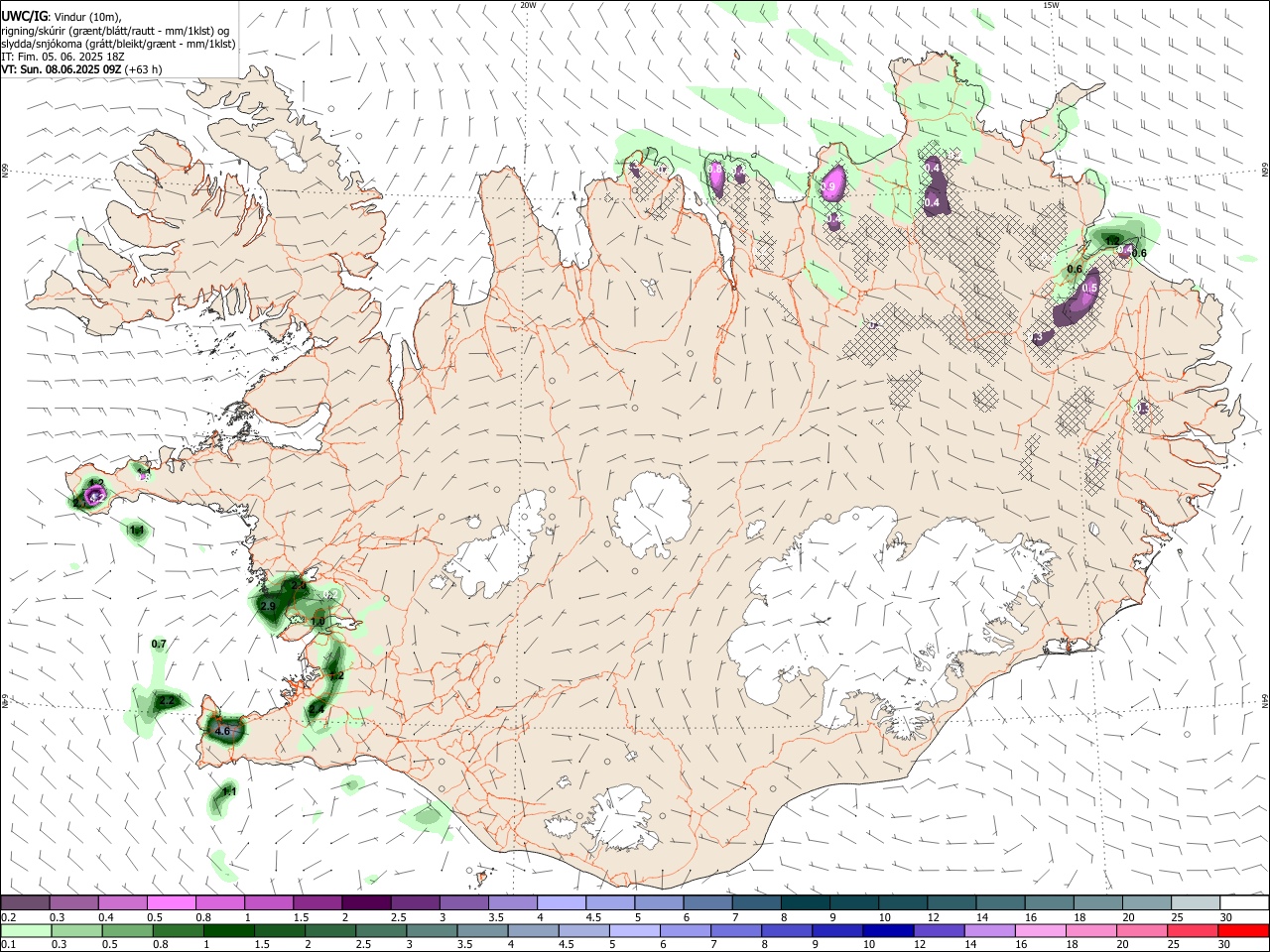Viewport: 1270px width, 952px height.
Task: Click the 1.2 rainfall value in the northeast
Action: tap(1112, 241)
